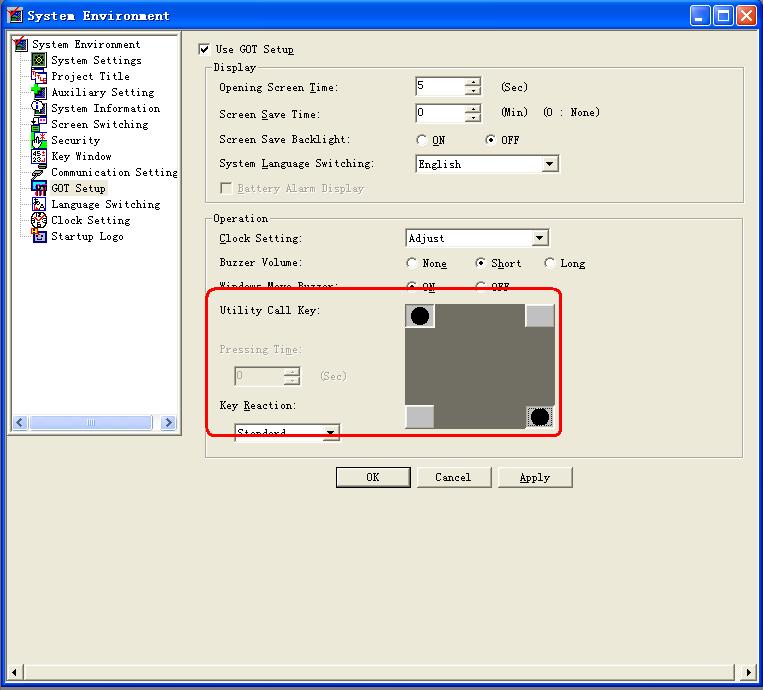This screenshot has width=763, height=690.
Task: Click the System Information icon
Action: (39, 108)
